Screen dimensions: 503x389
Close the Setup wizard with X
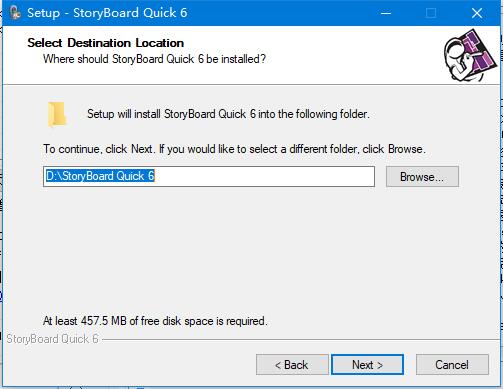pos(477,13)
